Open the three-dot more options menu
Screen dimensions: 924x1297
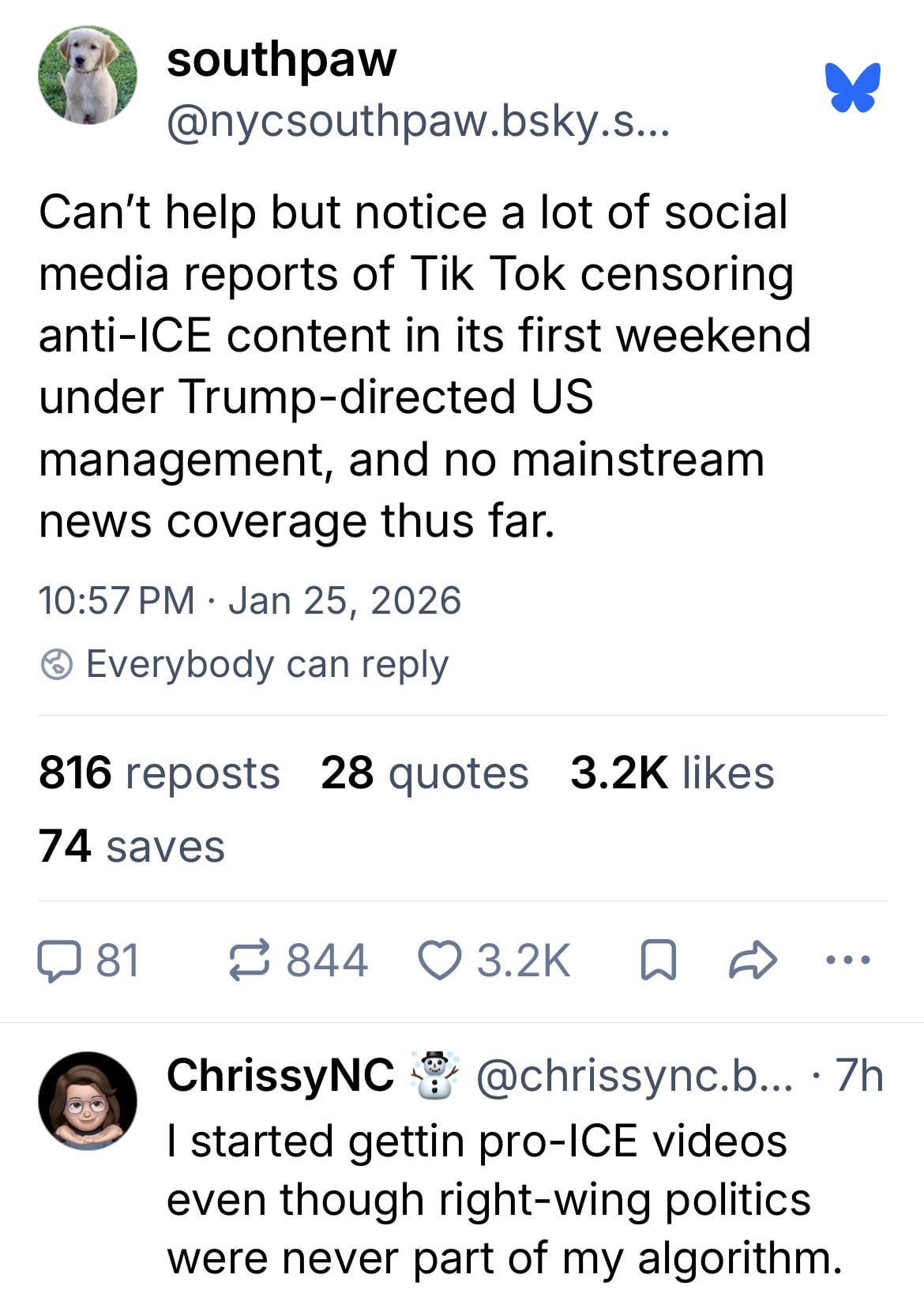(847, 961)
